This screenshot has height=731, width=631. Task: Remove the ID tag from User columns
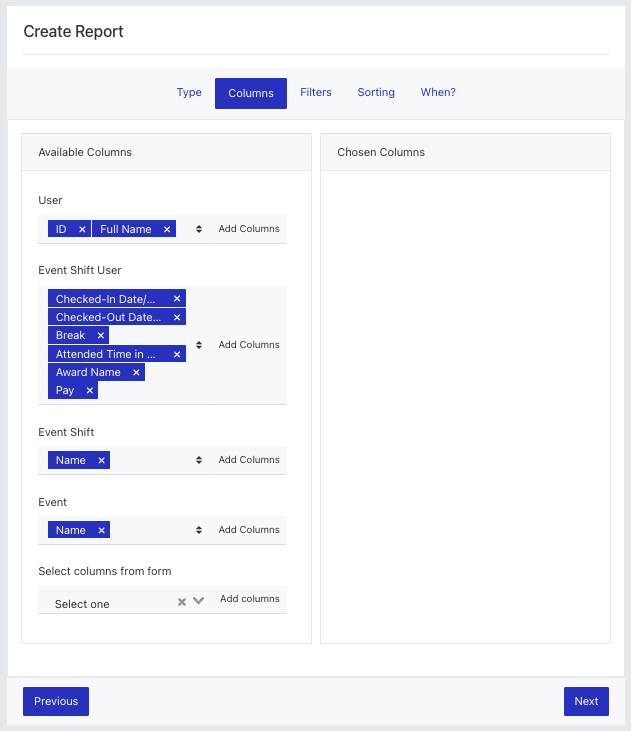pyautogui.click(x=82, y=229)
